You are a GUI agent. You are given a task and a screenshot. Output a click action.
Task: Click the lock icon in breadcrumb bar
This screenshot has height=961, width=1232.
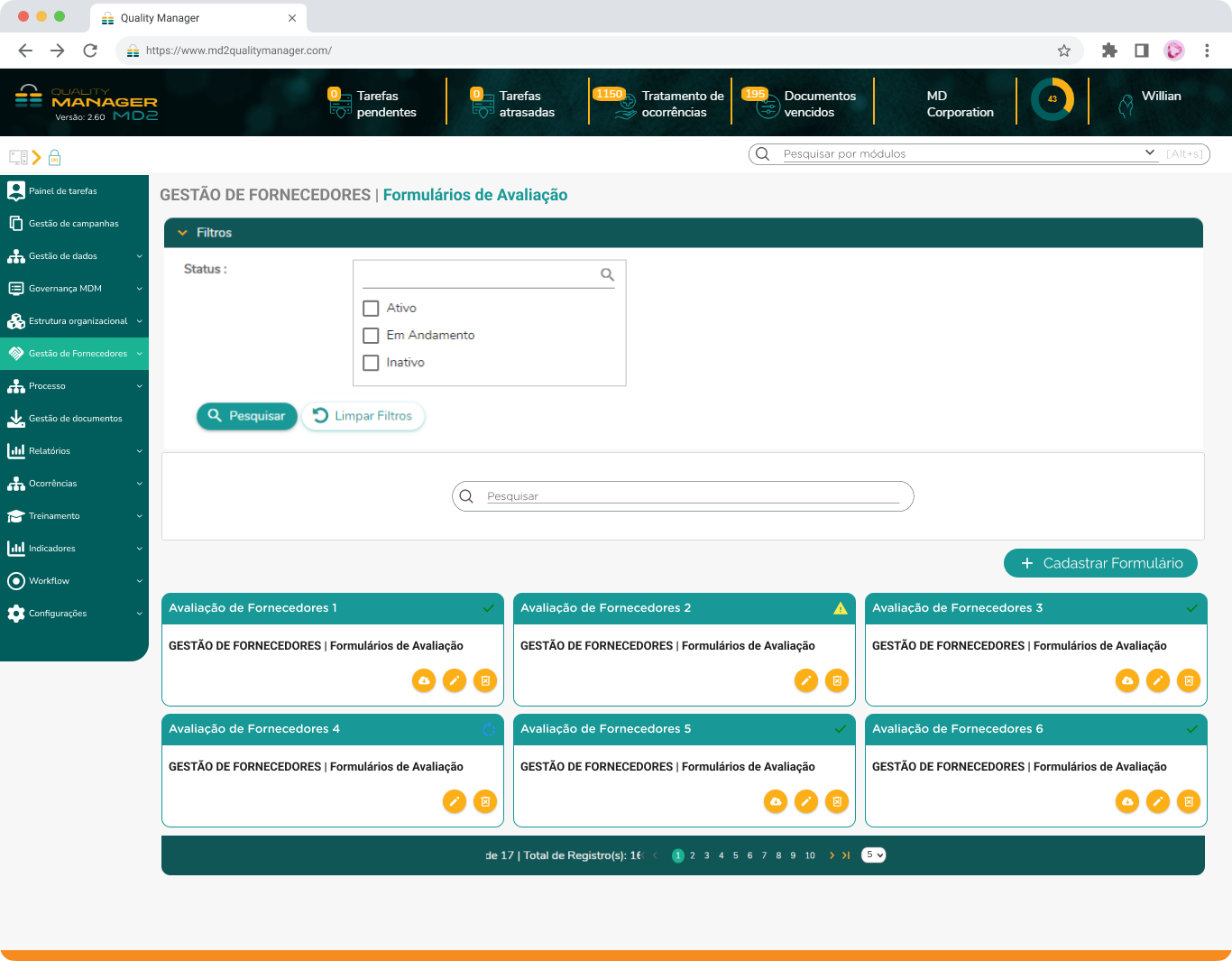point(54,158)
